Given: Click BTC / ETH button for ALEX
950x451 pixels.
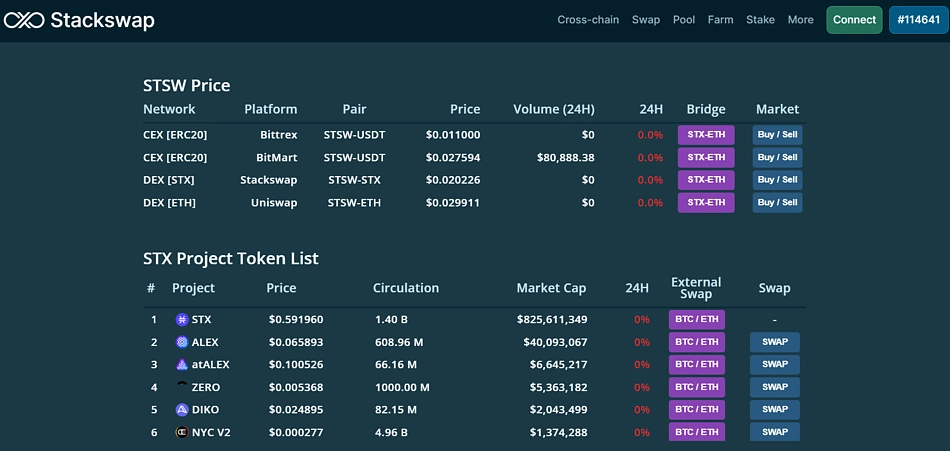Looking at the screenshot, I should (x=697, y=342).
